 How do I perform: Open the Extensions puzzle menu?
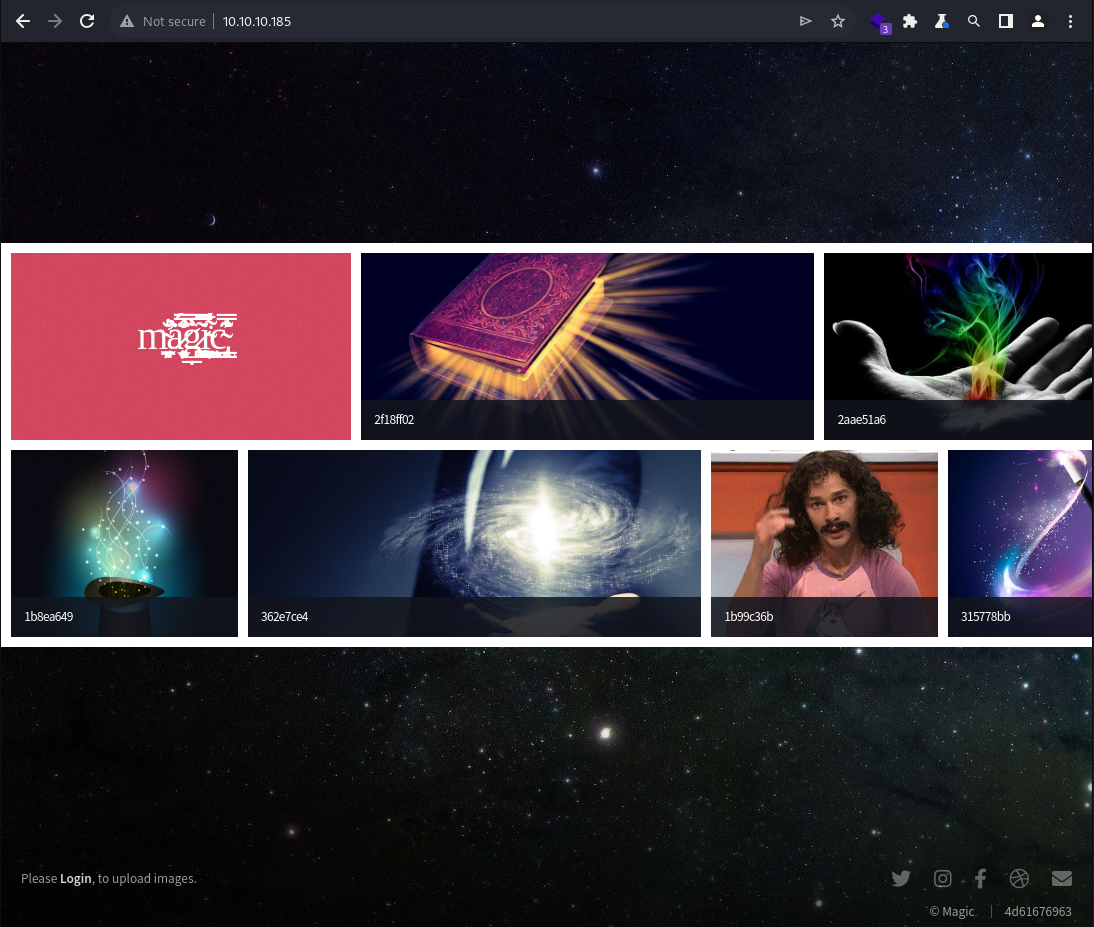tap(910, 21)
